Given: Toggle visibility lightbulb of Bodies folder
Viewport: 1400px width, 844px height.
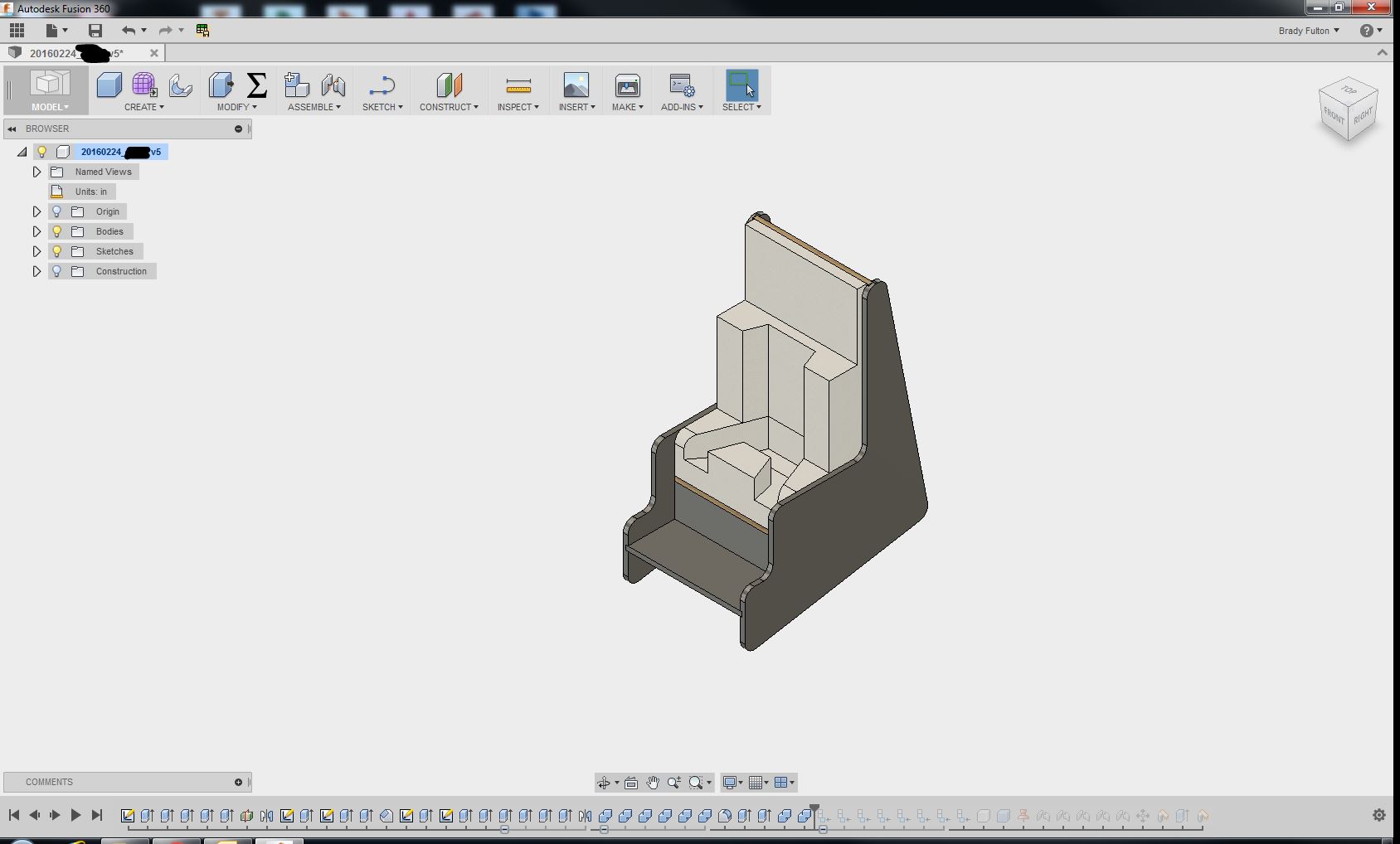Looking at the screenshot, I should (57, 231).
